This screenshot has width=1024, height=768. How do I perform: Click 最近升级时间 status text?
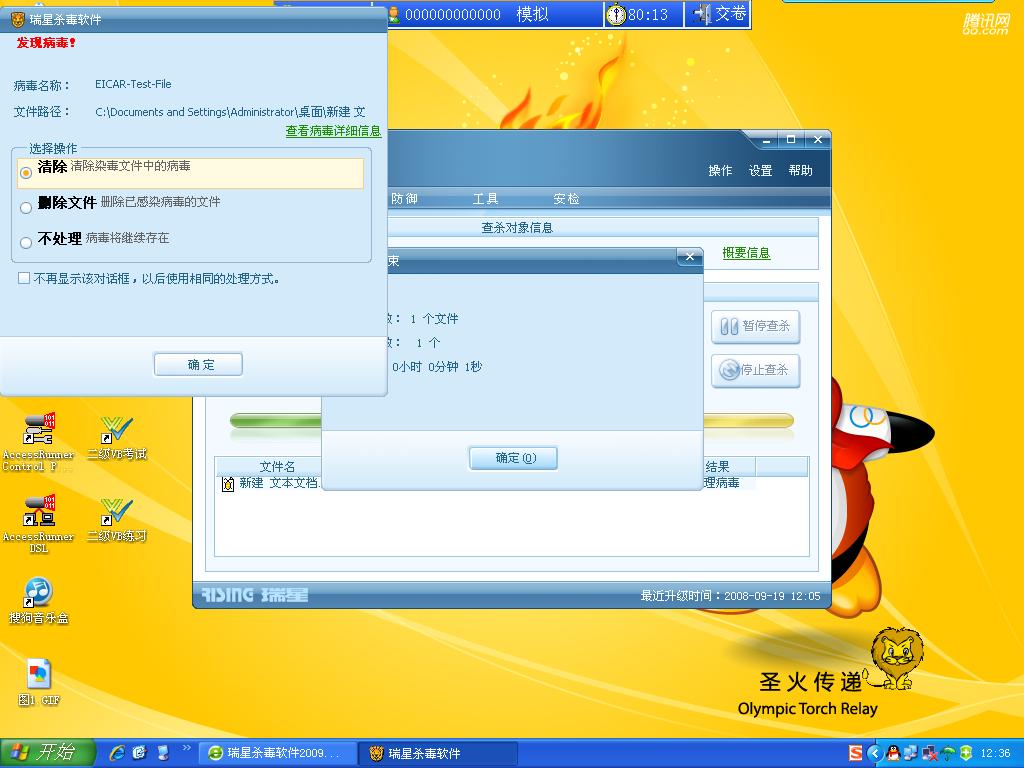point(730,596)
